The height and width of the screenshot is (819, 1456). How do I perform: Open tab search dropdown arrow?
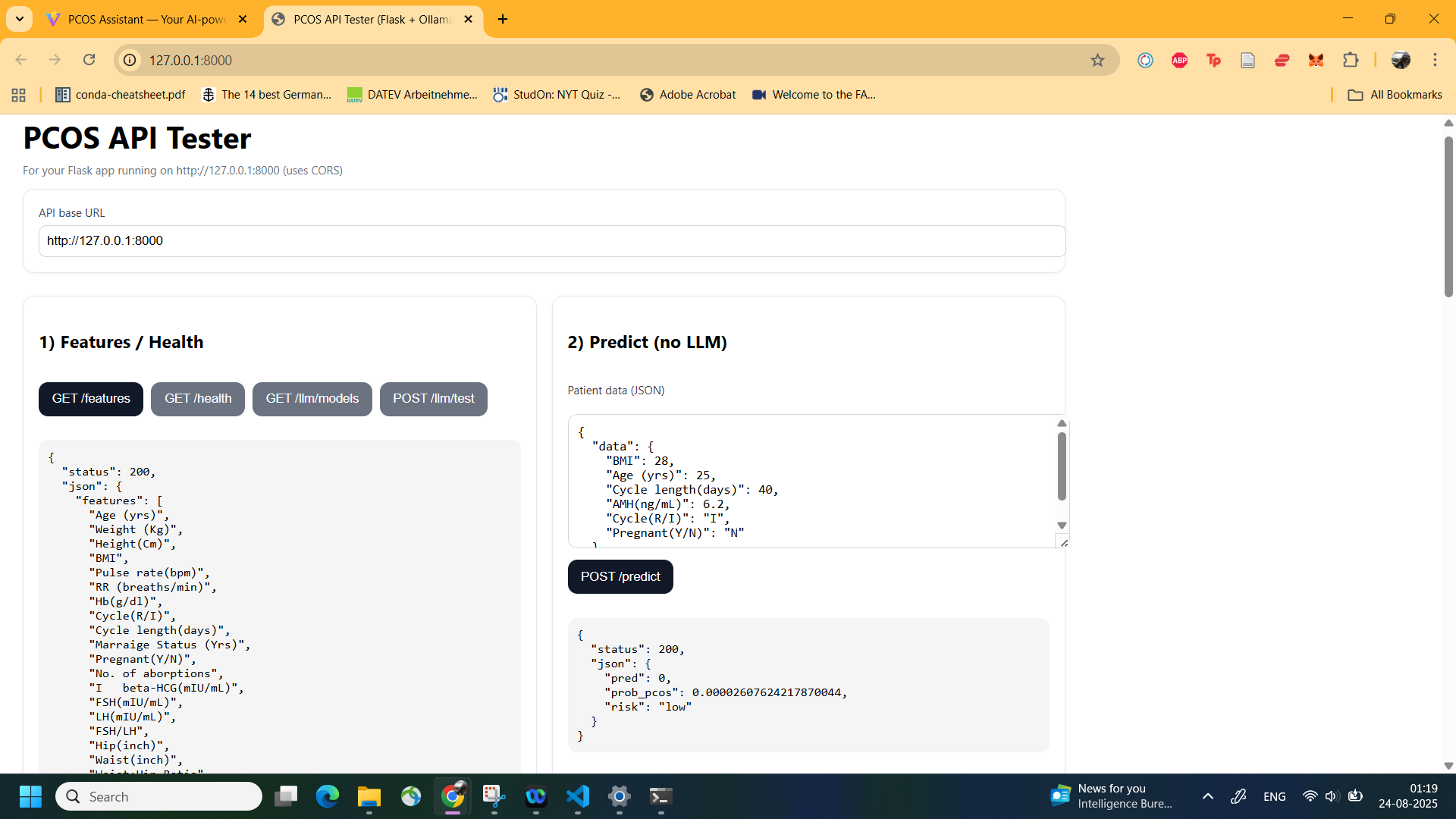tap(19, 19)
